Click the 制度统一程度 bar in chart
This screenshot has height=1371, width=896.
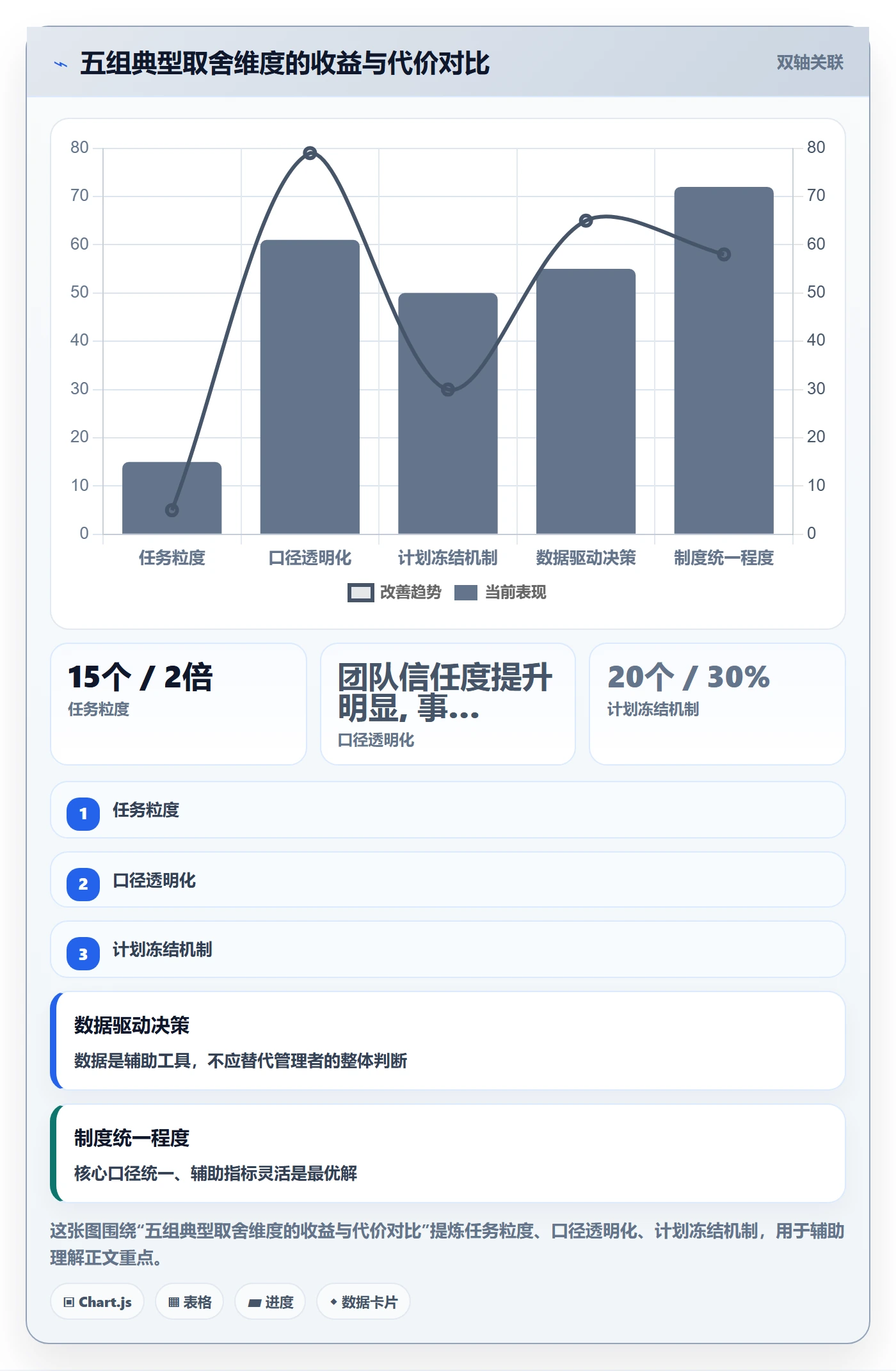click(x=724, y=360)
